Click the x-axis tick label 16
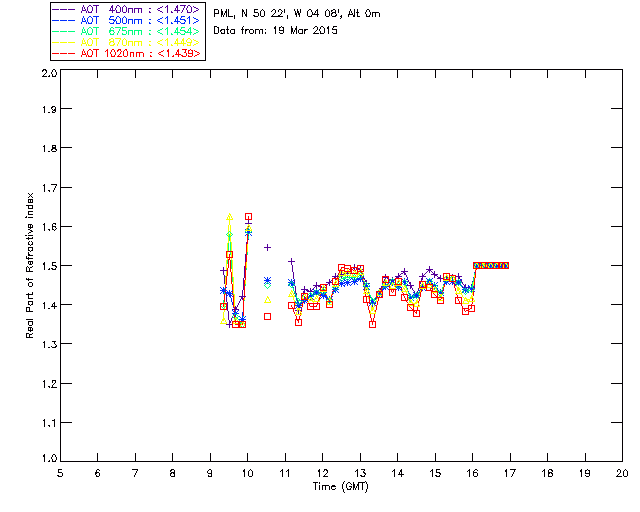The image size is (640, 512). point(473,473)
